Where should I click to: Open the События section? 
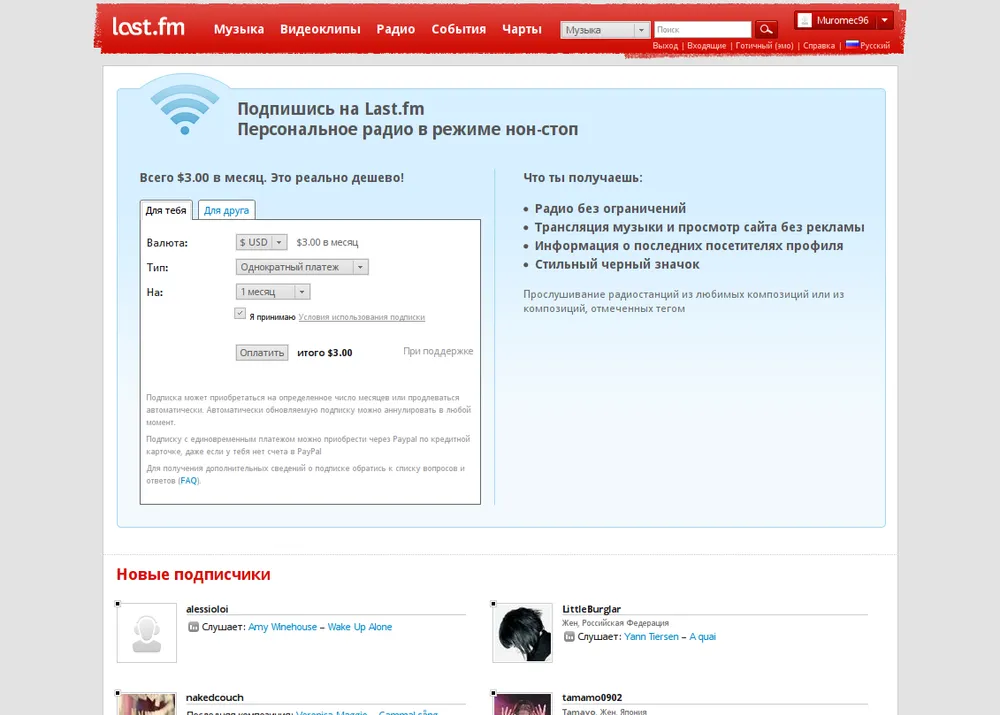click(x=459, y=29)
